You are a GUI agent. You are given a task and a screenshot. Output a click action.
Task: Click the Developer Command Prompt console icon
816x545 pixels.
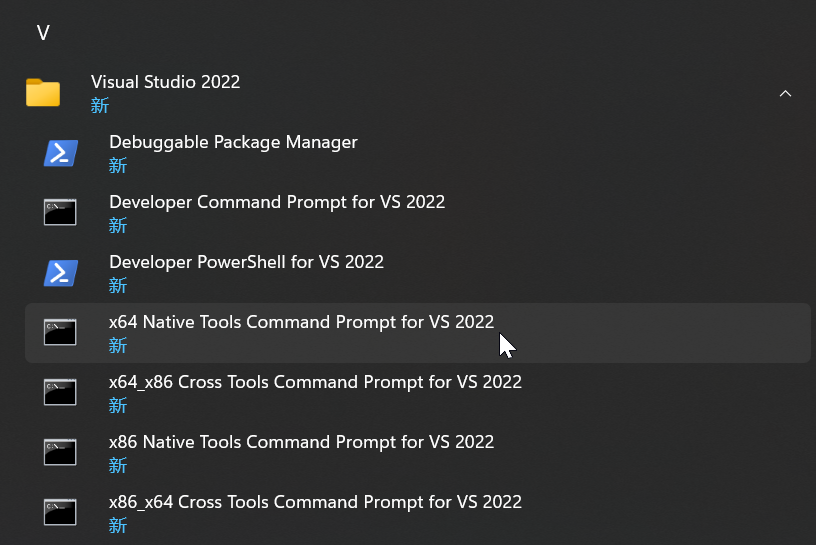coord(60,212)
